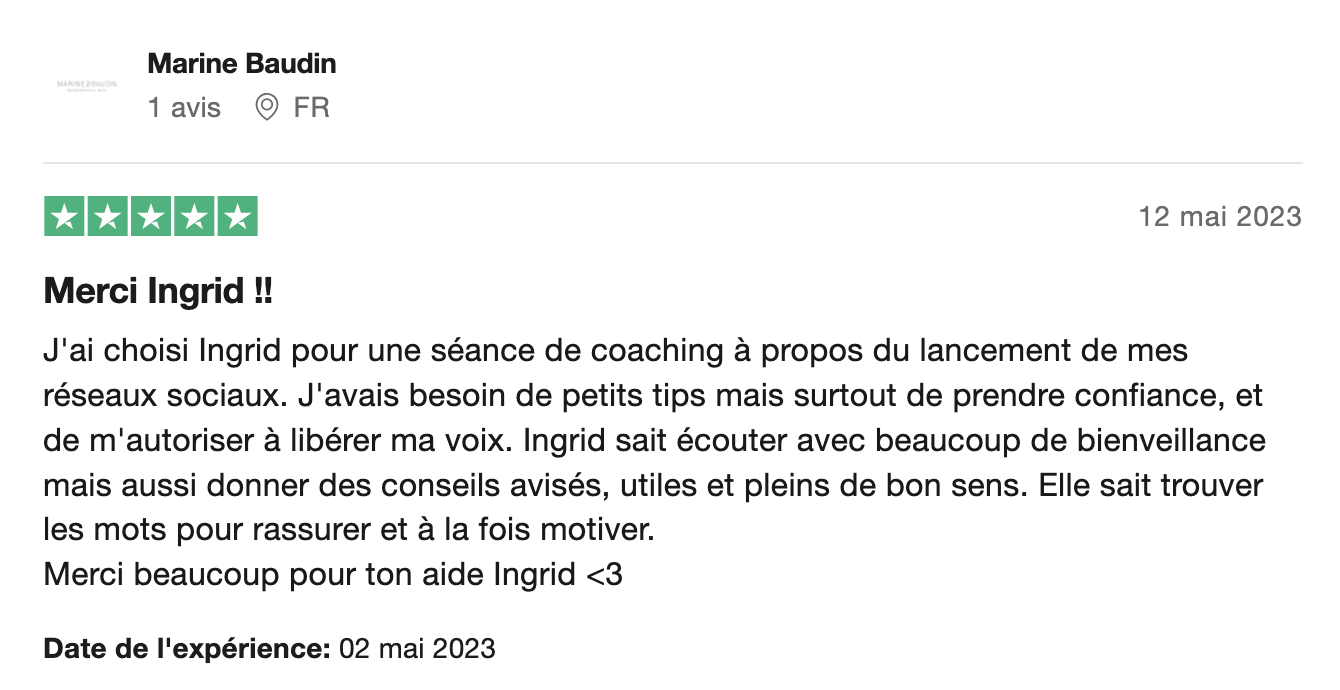Click the experience date 02 mai 2023
The width and height of the screenshot is (1340, 690).
[x=417, y=649]
